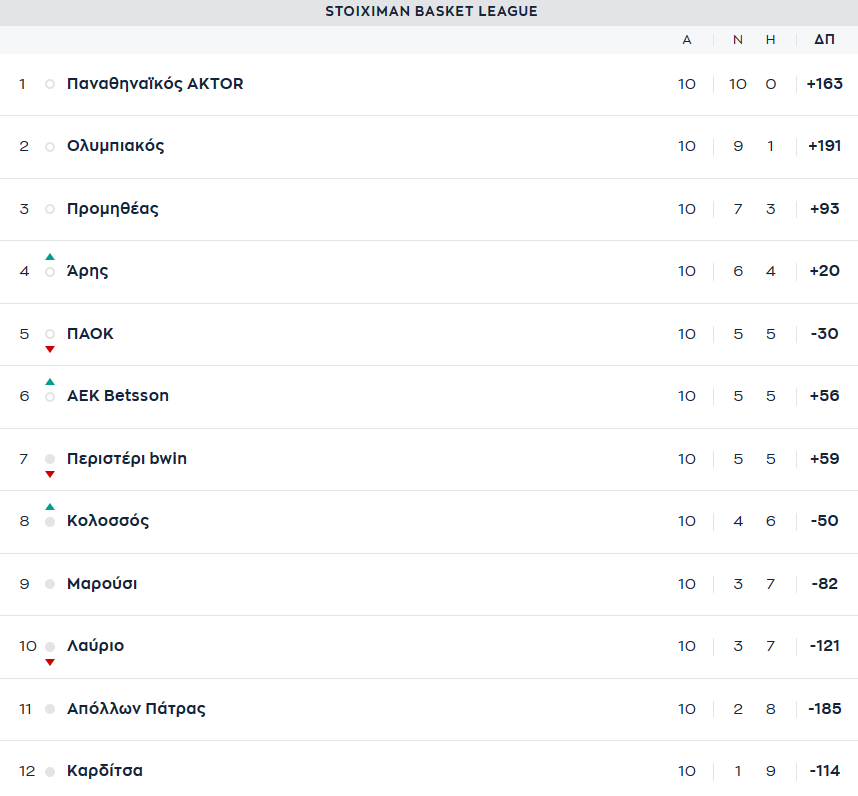Image resolution: width=858 pixels, height=796 pixels.
Task: Click the grey filled circle next to Μαρούσι
Action: pyautogui.click(x=50, y=584)
